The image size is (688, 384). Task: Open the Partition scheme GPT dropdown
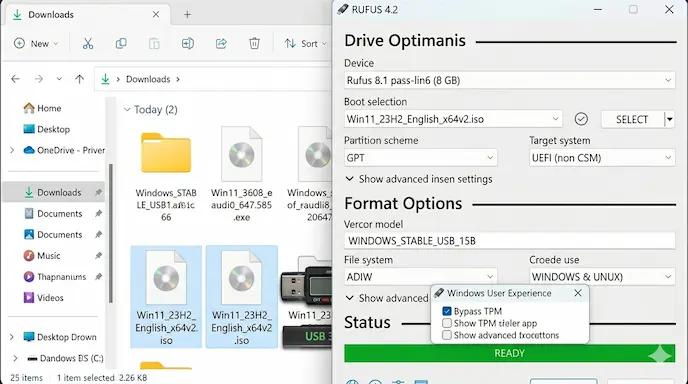[421, 158]
